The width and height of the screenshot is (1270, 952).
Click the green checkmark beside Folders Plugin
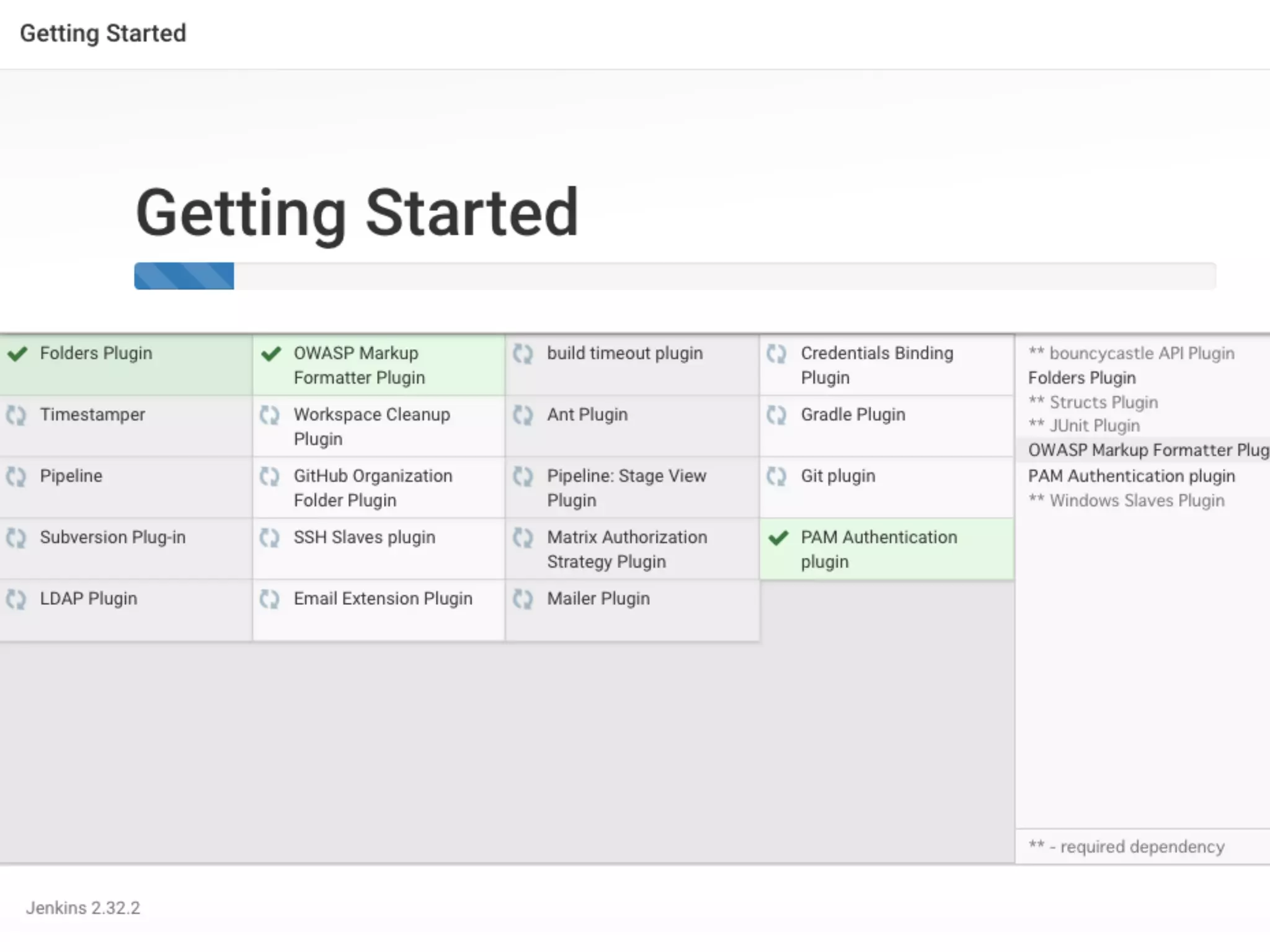(x=18, y=354)
